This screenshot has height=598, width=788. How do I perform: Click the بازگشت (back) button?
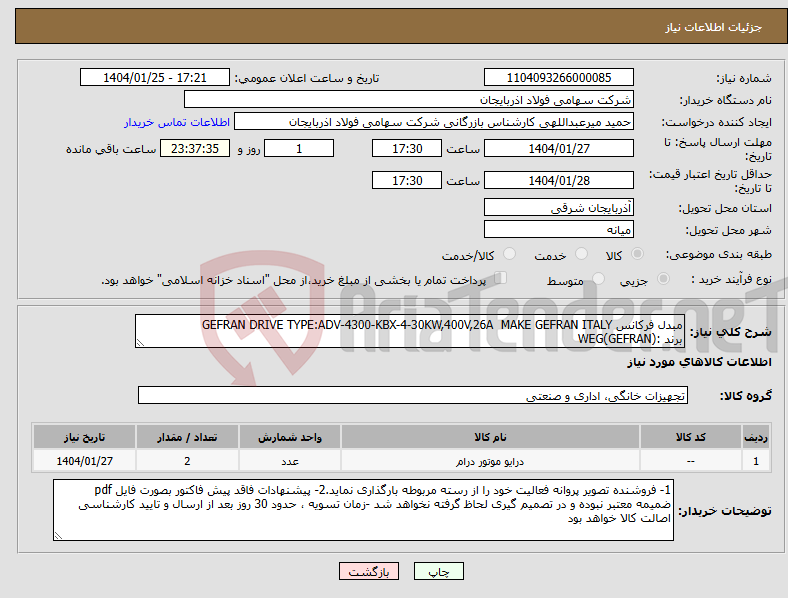369,571
